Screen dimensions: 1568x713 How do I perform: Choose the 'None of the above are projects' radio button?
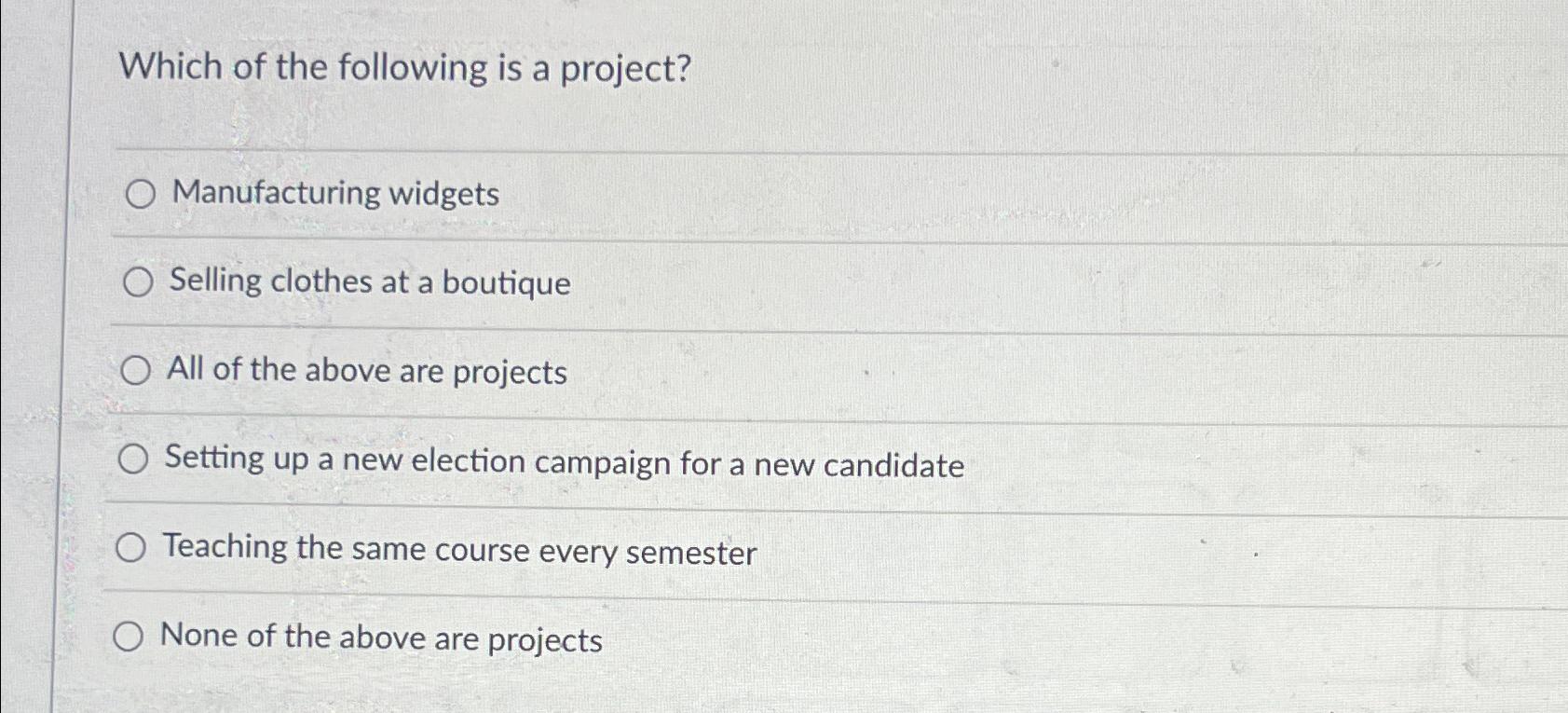point(129,638)
